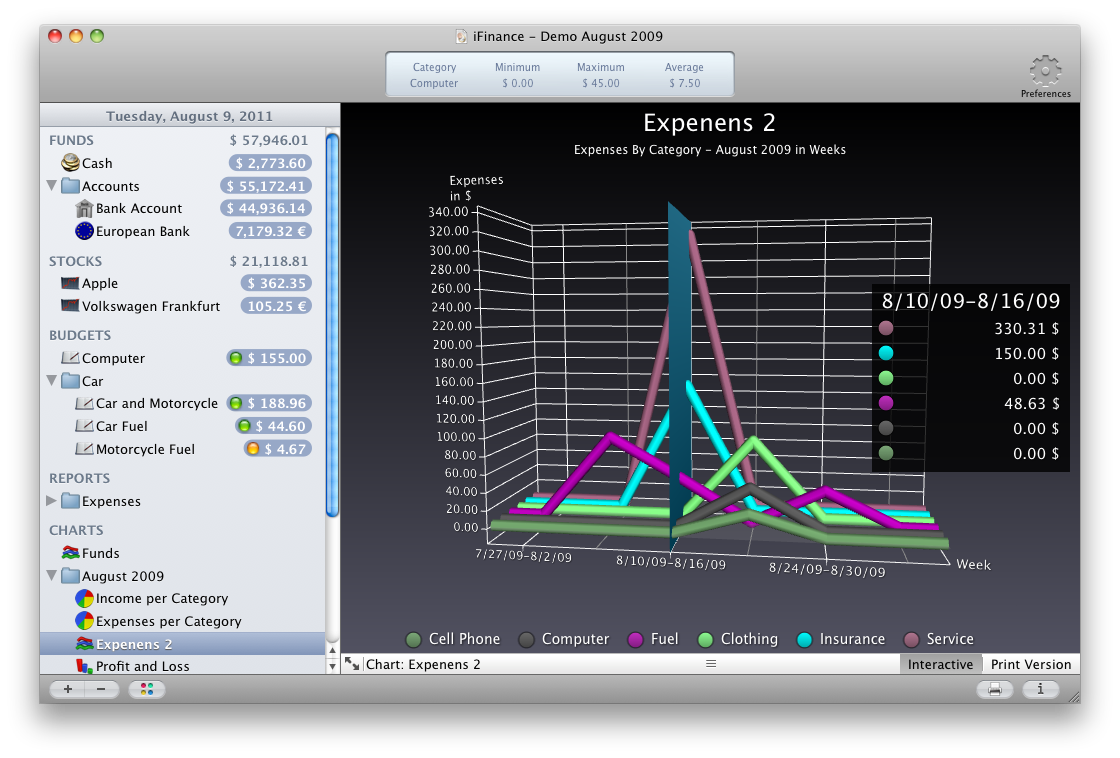The width and height of the screenshot is (1120, 758).
Task: Collapse the Accounts group triangle
Action: coord(51,185)
